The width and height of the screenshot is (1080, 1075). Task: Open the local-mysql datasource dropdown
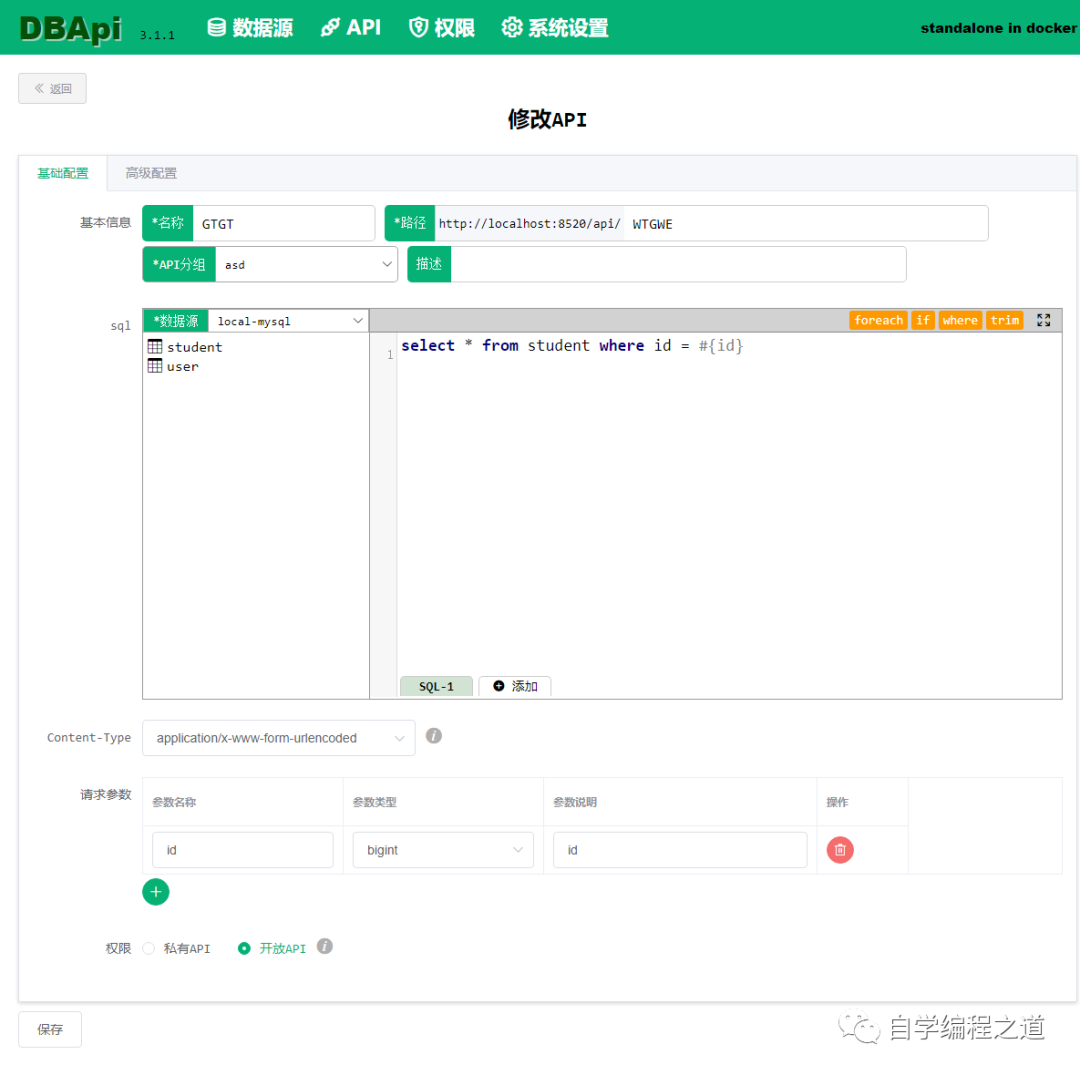289,321
